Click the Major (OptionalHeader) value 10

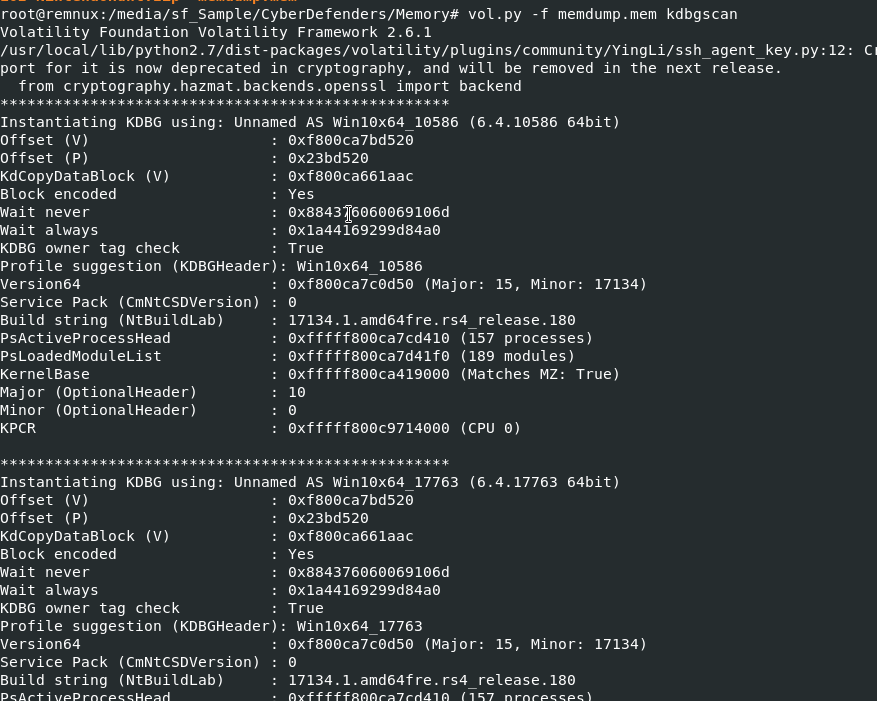tap(297, 392)
